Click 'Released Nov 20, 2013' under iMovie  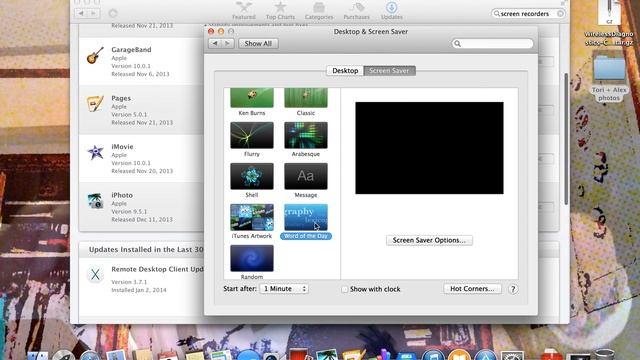coord(142,171)
